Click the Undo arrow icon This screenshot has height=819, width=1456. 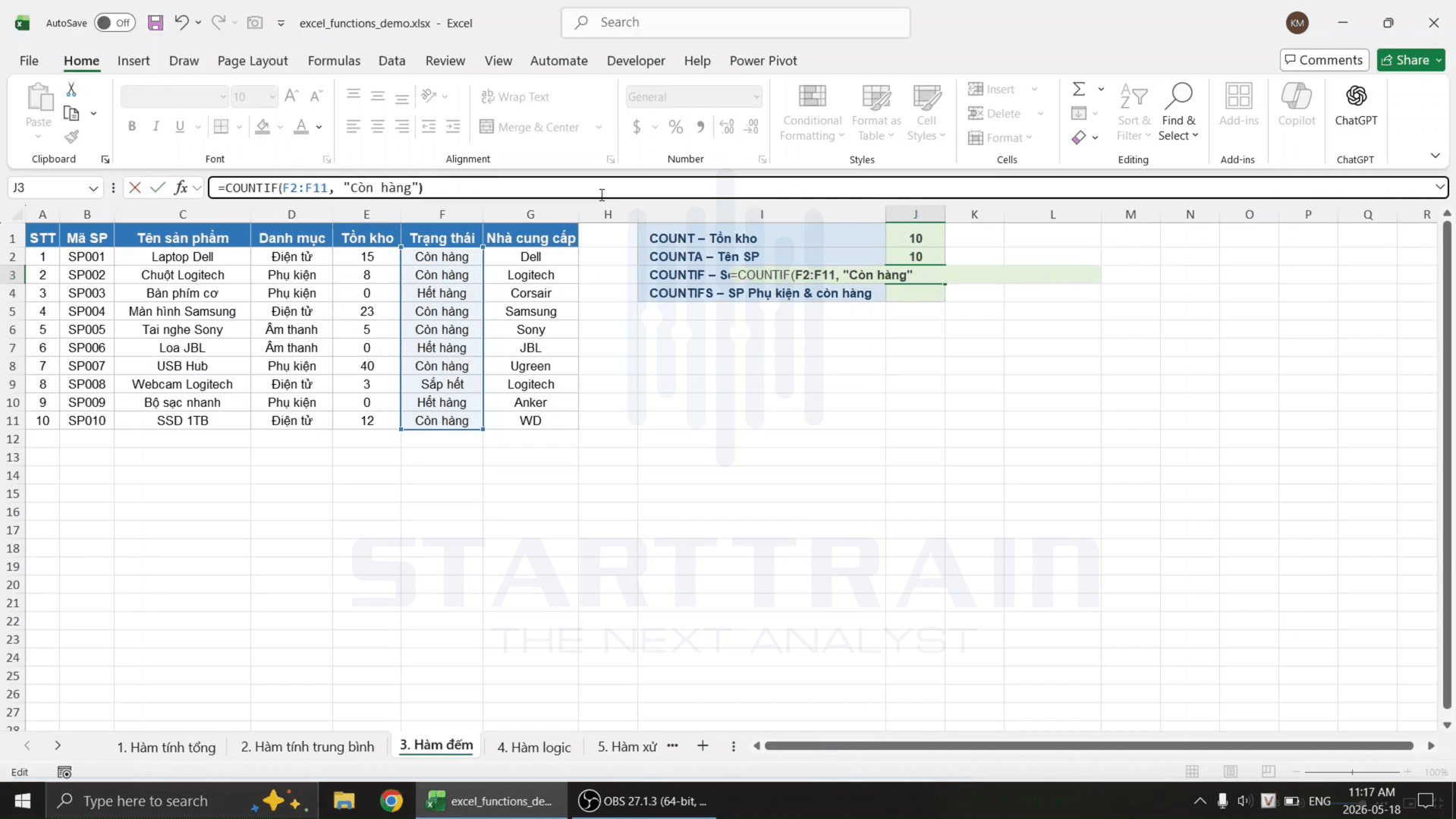tap(181, 23)
